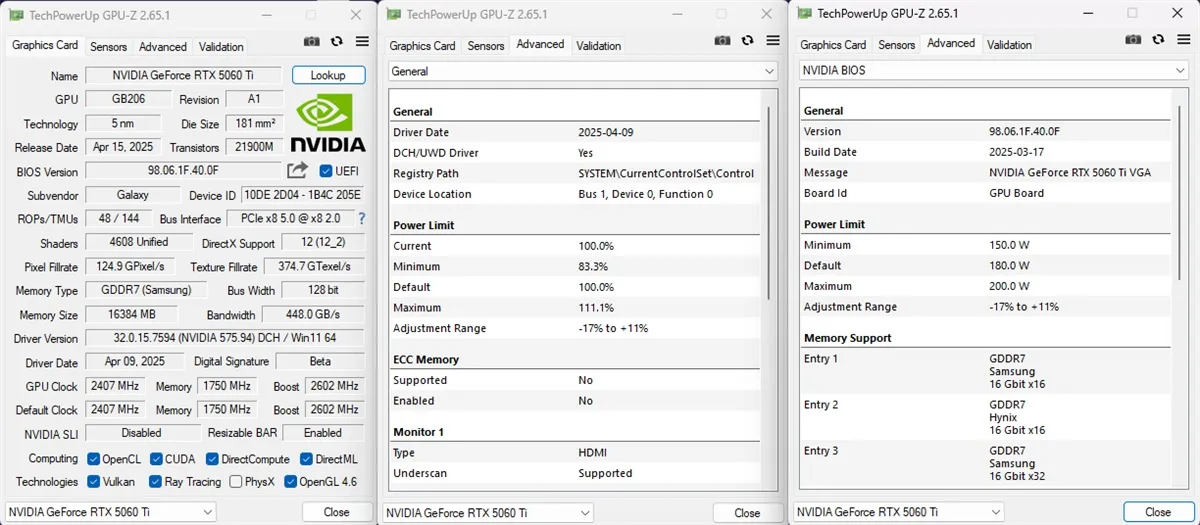This screenshot has height=525, width=1200.
Task: Select Graphics Card tab in right window
Action: click(x=833, y=45)
